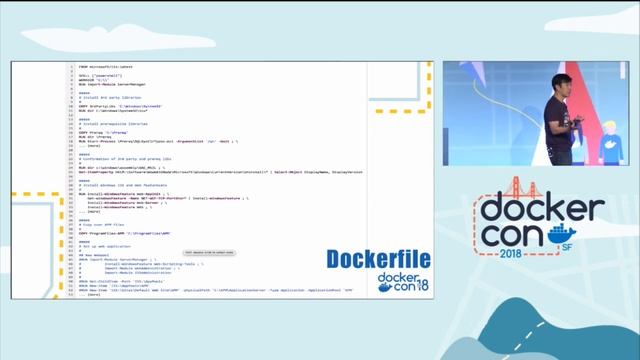Screen dimensions: 640x360
Task: Select the speaker camera video feed
Action: tap(536, 113)
